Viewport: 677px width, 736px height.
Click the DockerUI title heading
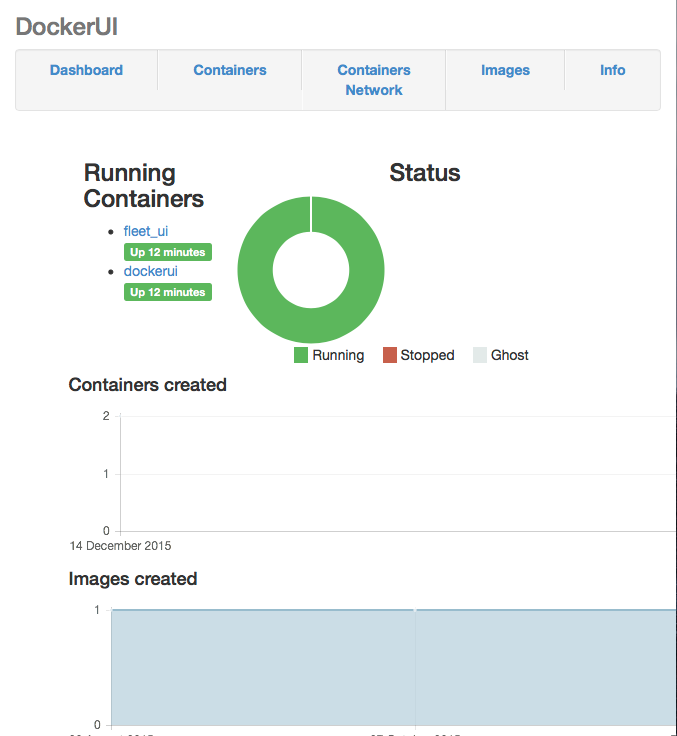tap(66, 26)
